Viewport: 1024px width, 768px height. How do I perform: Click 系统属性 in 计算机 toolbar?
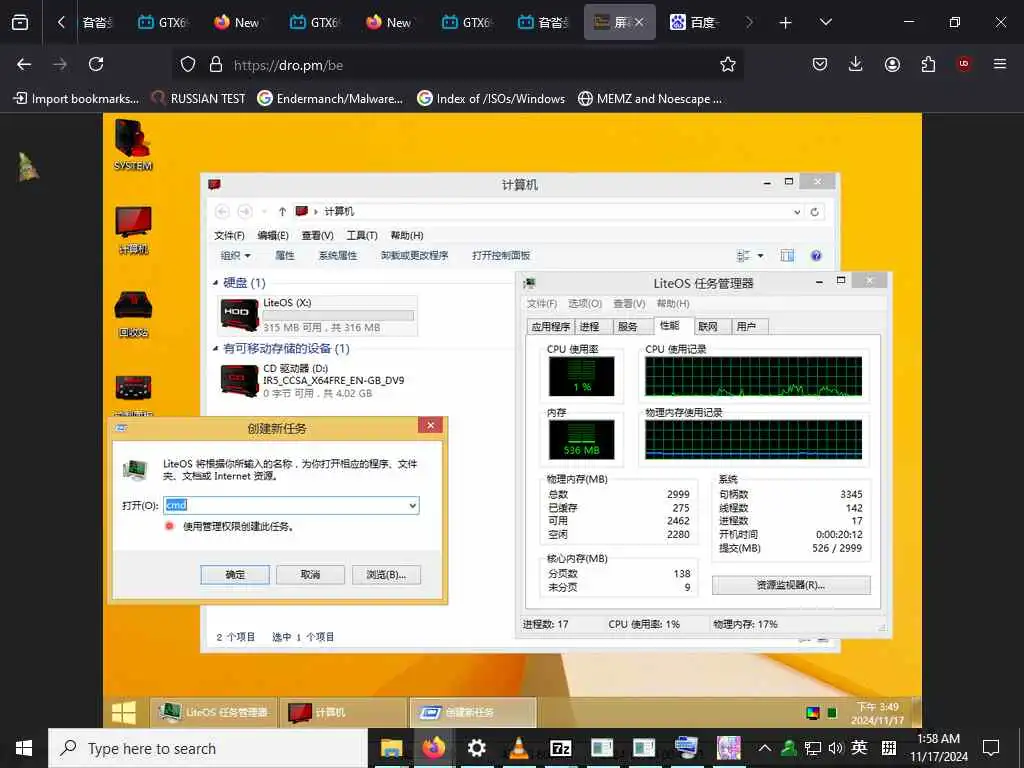[338, 255]
